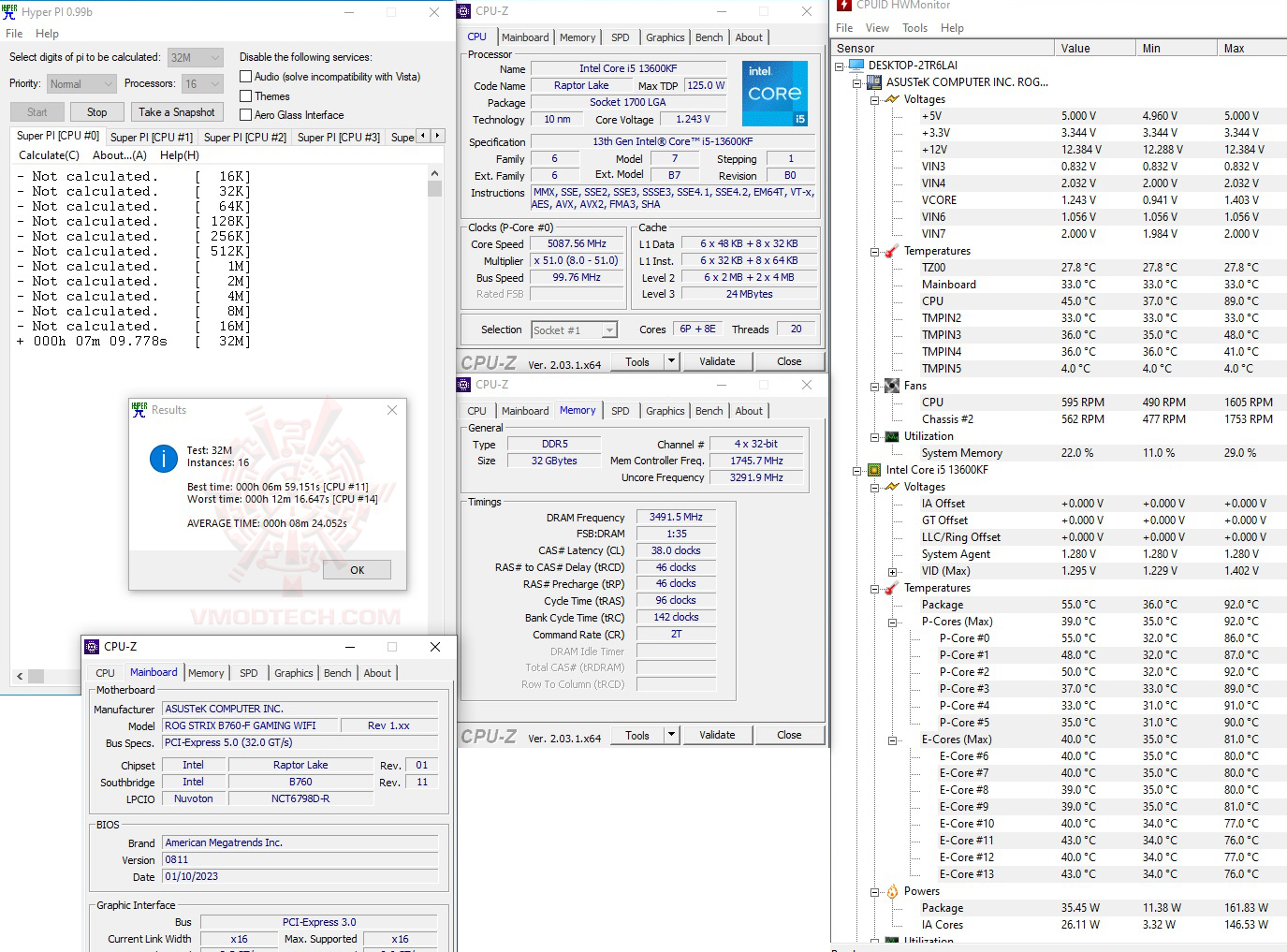Screen dimensions: 1287x952
Task: Expand the VID (Max) node
Action: [893, 571]
